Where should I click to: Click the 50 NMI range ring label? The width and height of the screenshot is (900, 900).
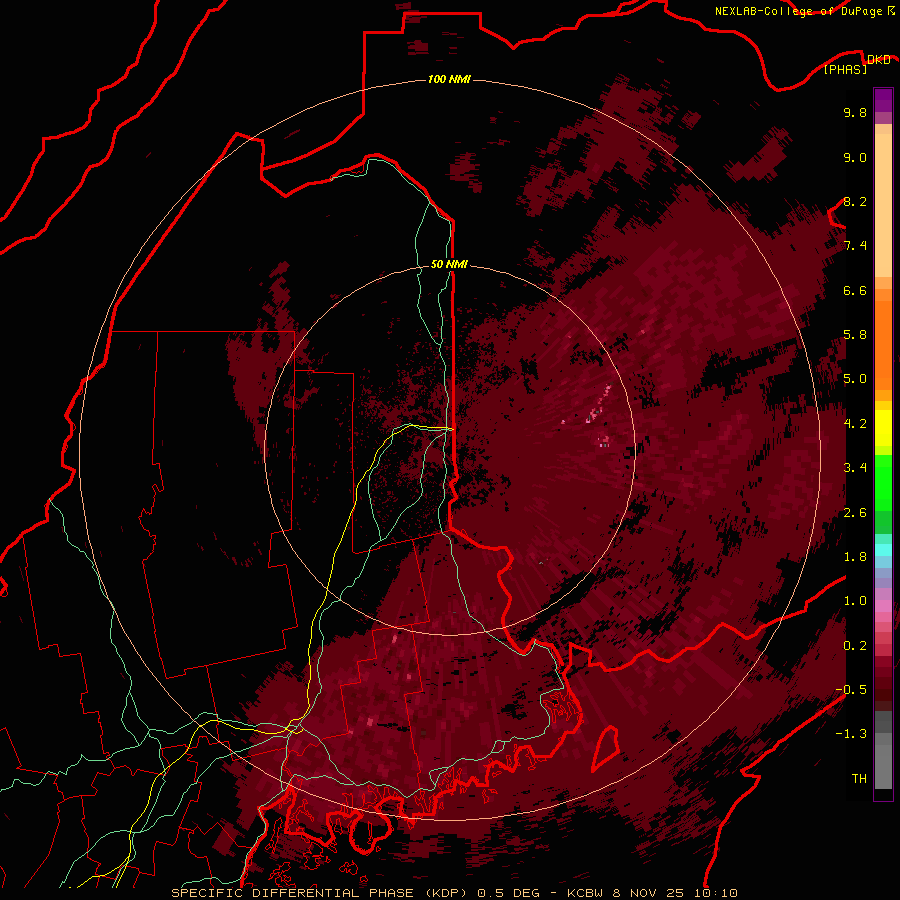pyautogui.click(x=449, y=264)
